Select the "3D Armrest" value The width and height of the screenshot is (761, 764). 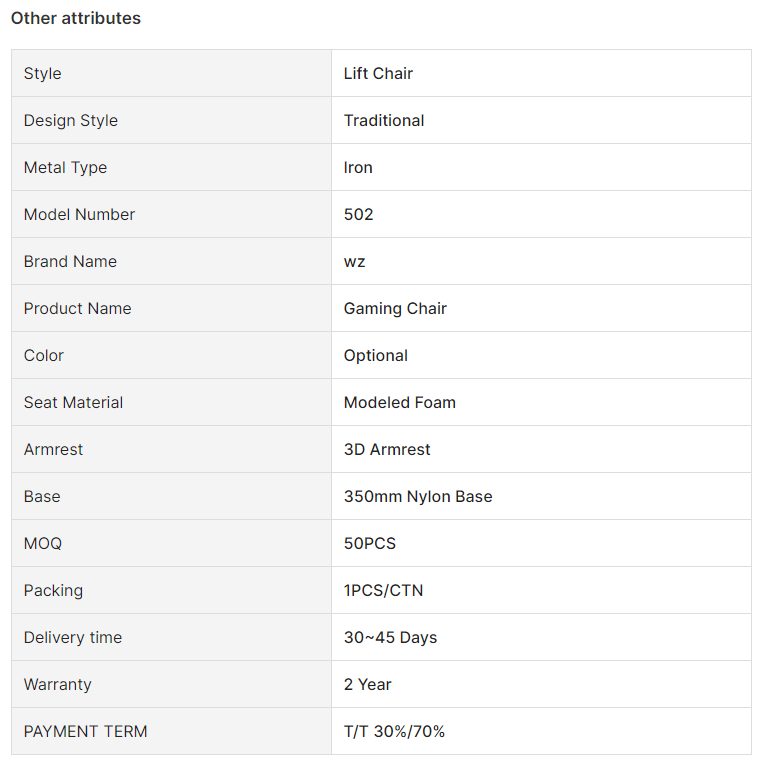coord(387,449)
